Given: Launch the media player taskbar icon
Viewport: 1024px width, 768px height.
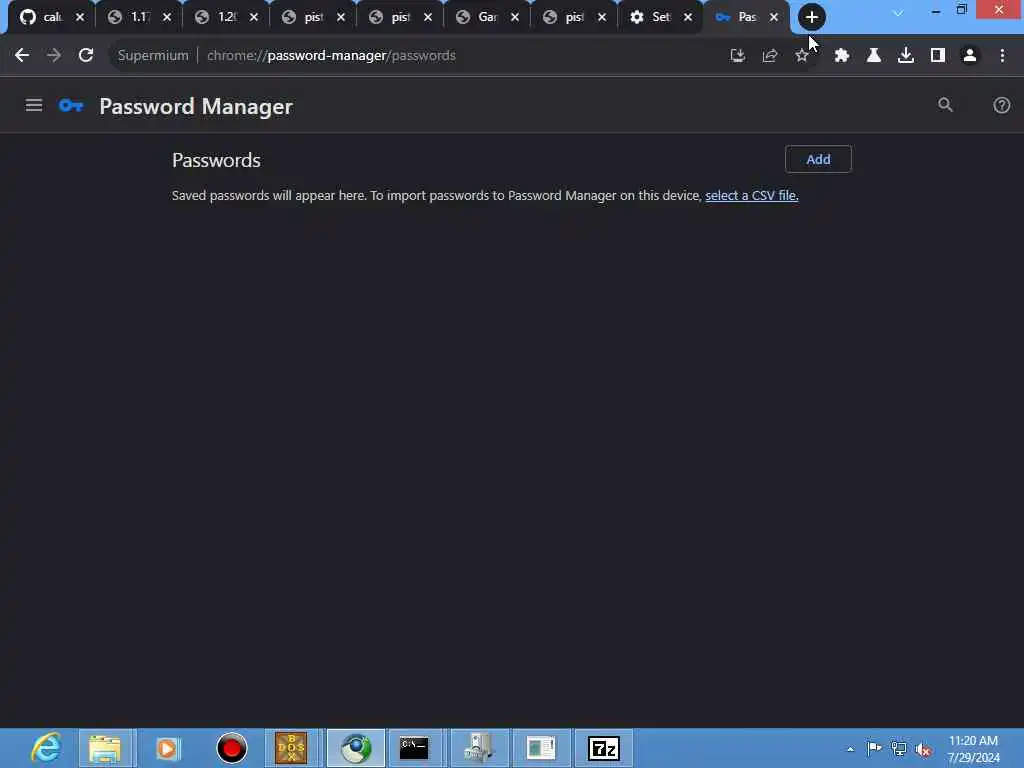Looking at the screenshot, I should pos(168,748).
